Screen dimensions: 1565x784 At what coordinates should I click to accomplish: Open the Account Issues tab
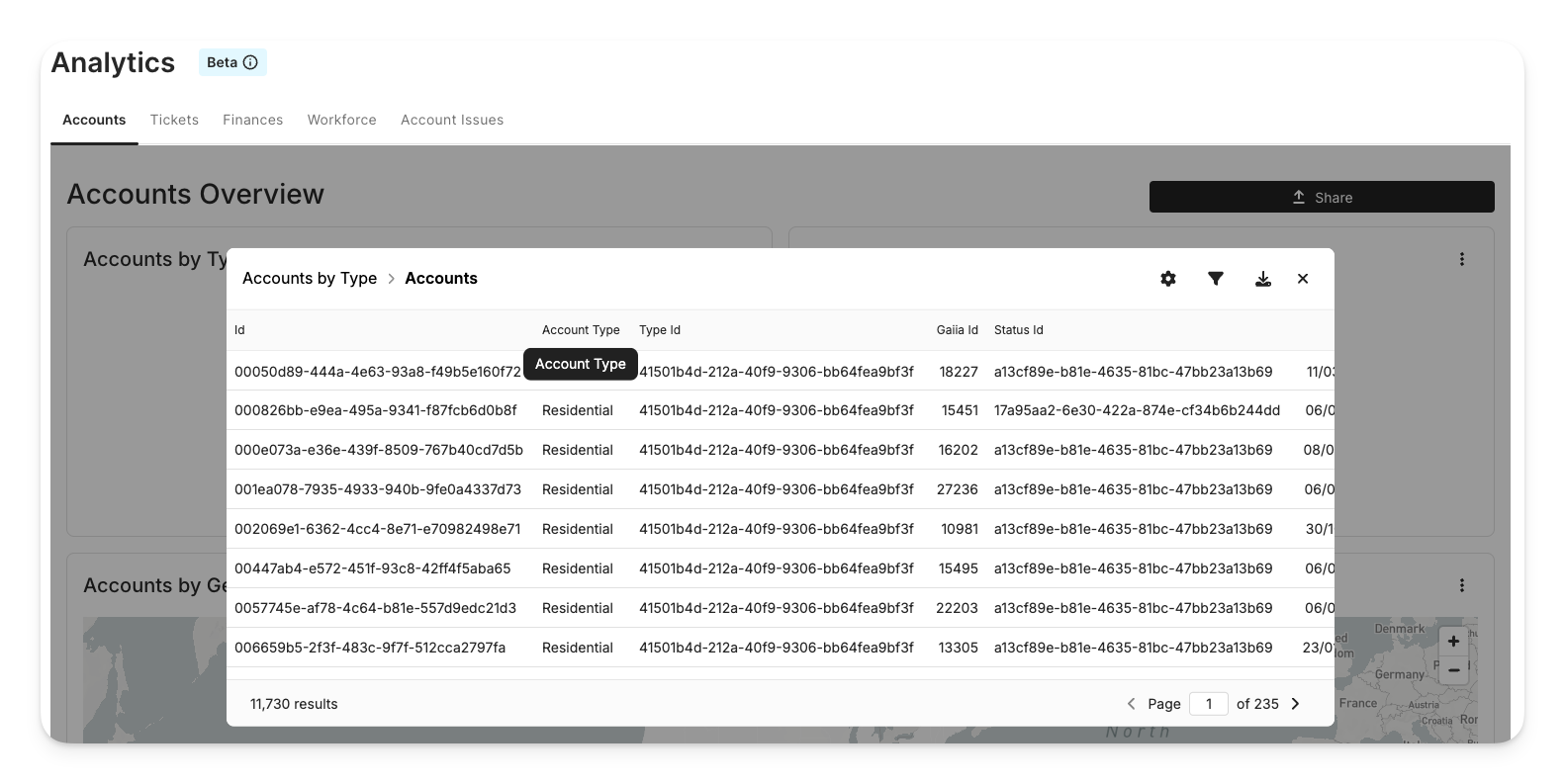[452, 120]
